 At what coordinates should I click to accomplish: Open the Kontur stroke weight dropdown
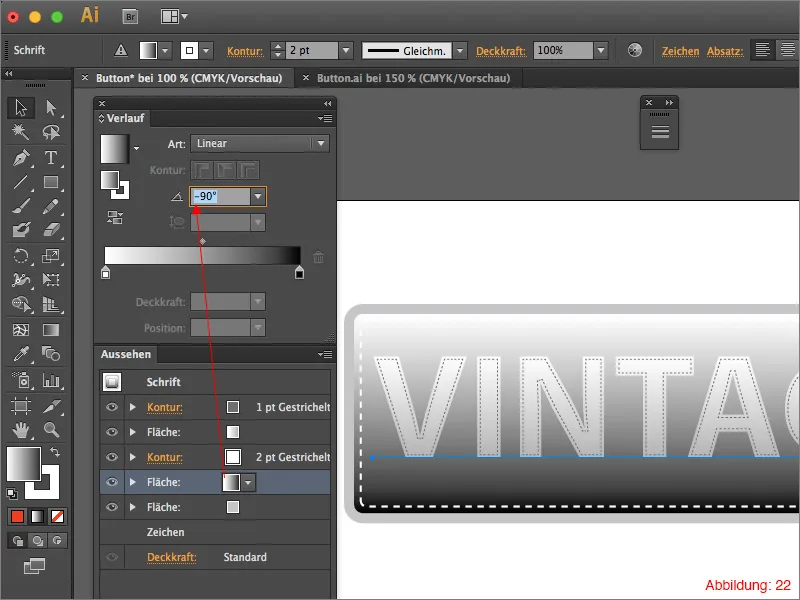click(x=346, y=51)
